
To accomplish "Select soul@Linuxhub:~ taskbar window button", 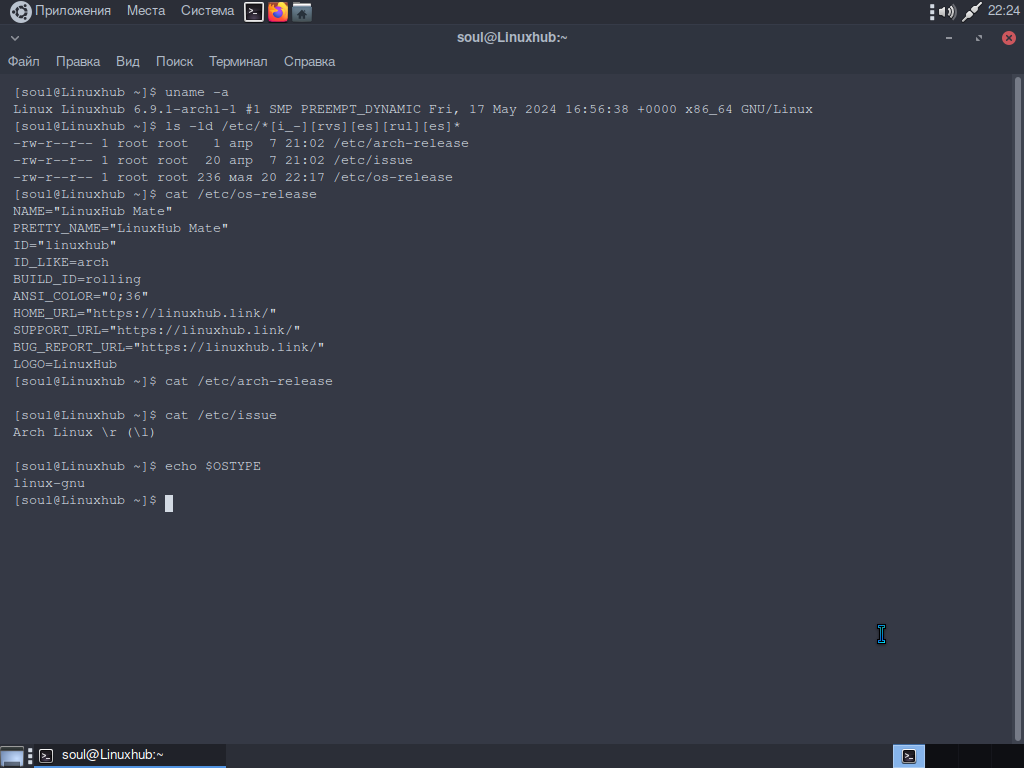I will 129,756.
